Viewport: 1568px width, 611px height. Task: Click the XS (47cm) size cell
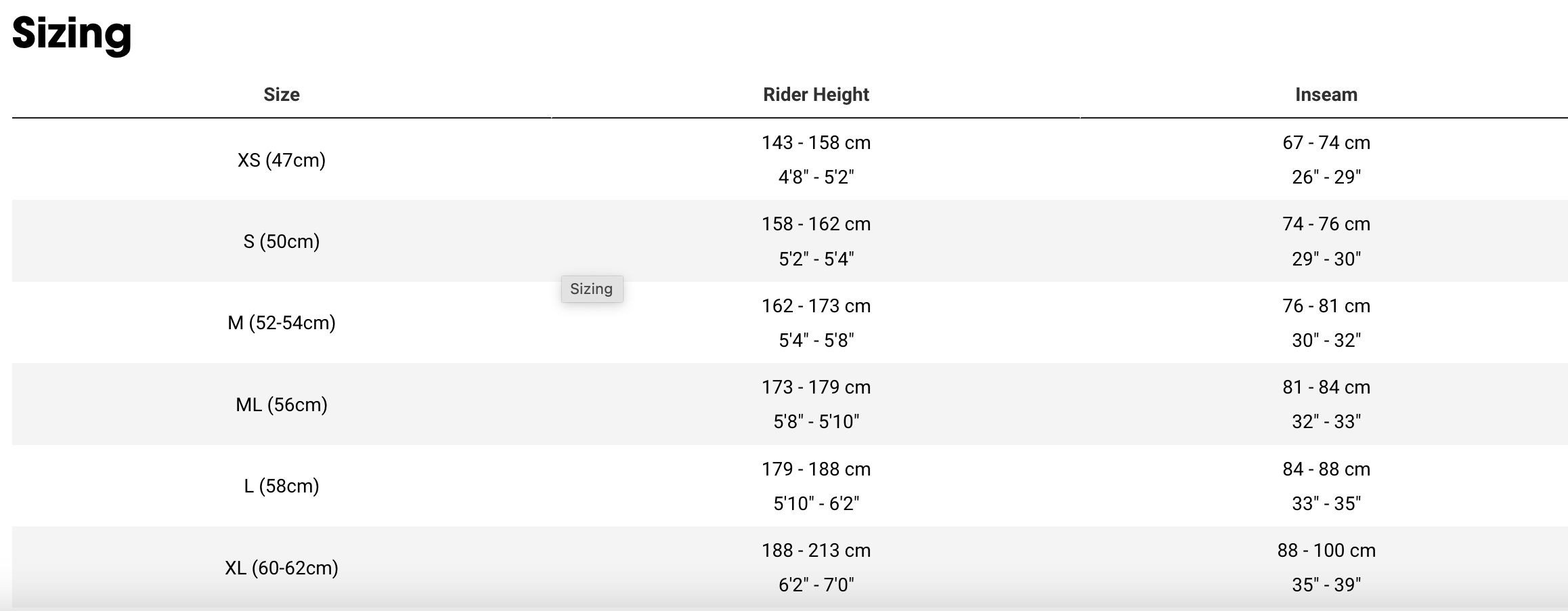coord(282,160)
